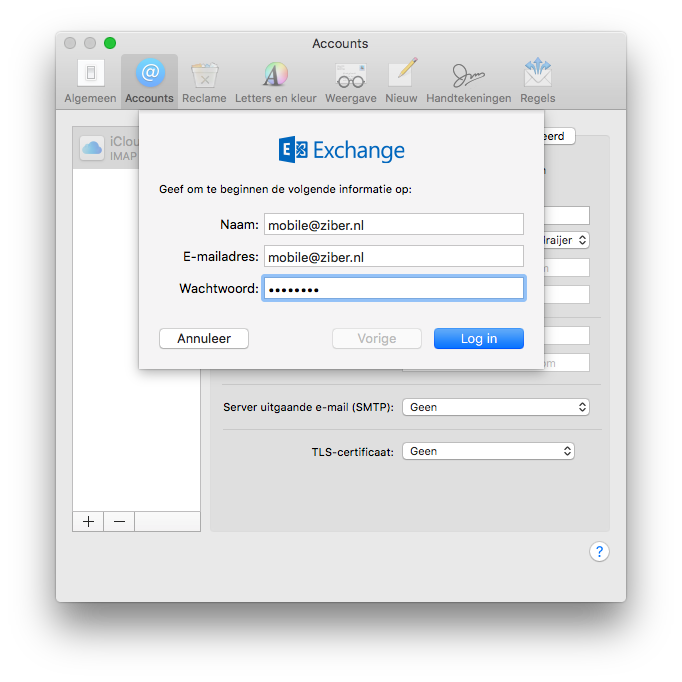Focus the Wachtwoord password field

(394, 288)
